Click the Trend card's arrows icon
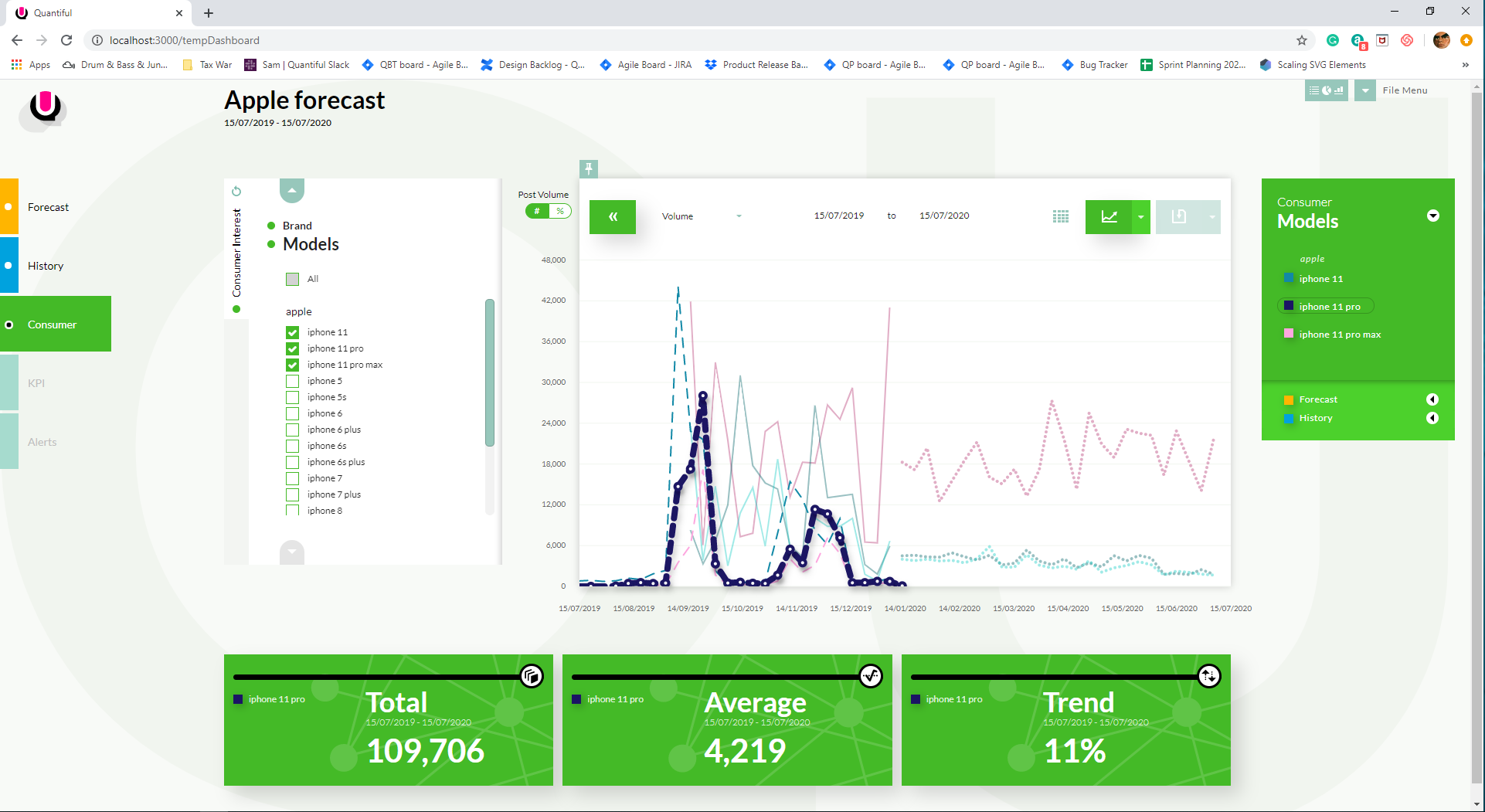 point(1208,676)
